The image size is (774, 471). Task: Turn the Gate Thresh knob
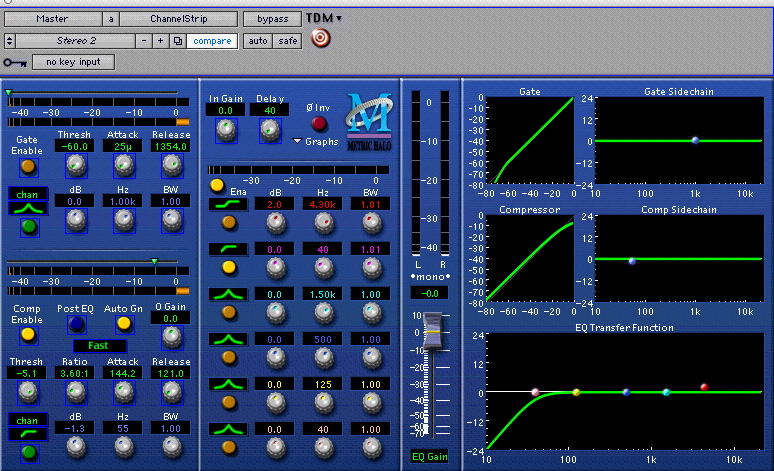(x=76, y=165)
